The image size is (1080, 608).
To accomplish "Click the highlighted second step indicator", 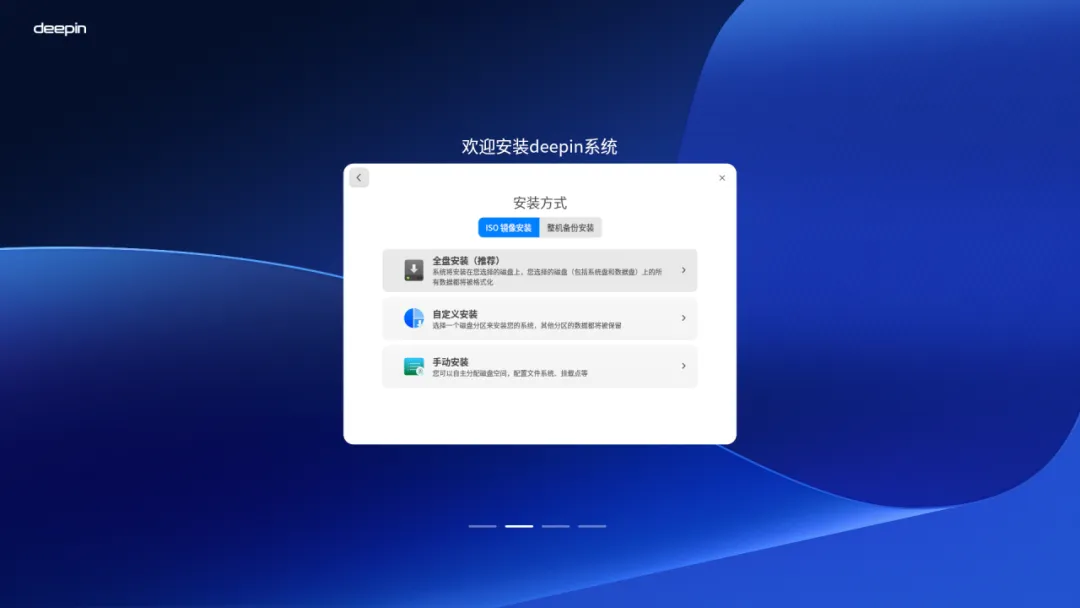I will click(x=519, y=526).
